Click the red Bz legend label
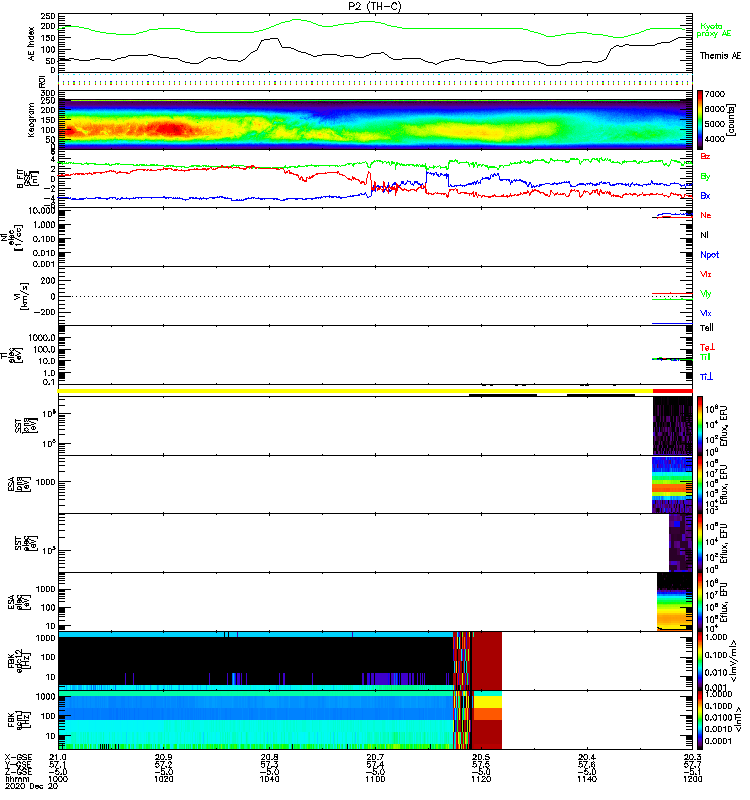 pos(705,156)
